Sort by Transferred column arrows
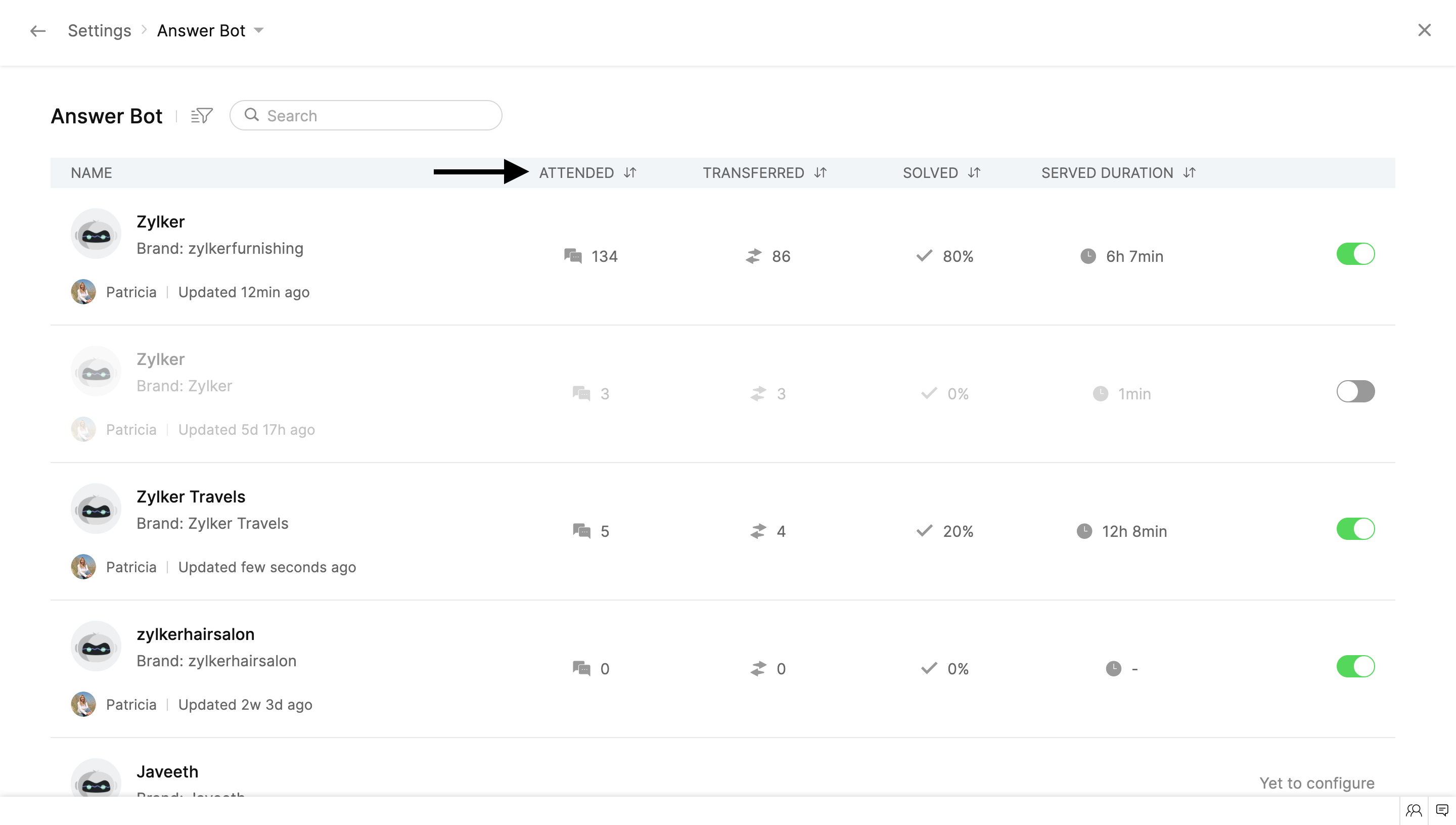Screen dimensions: 1456x825 (821, 173)
